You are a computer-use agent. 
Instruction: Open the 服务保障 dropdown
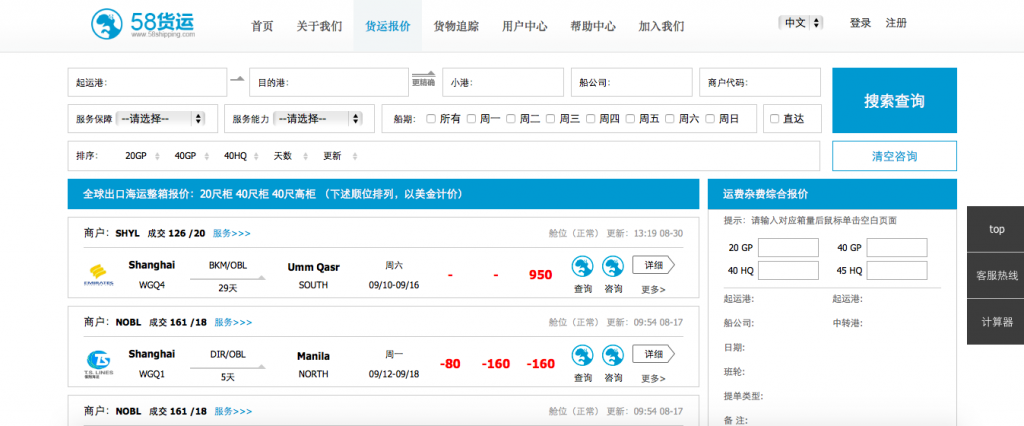(x=160, y=118)
